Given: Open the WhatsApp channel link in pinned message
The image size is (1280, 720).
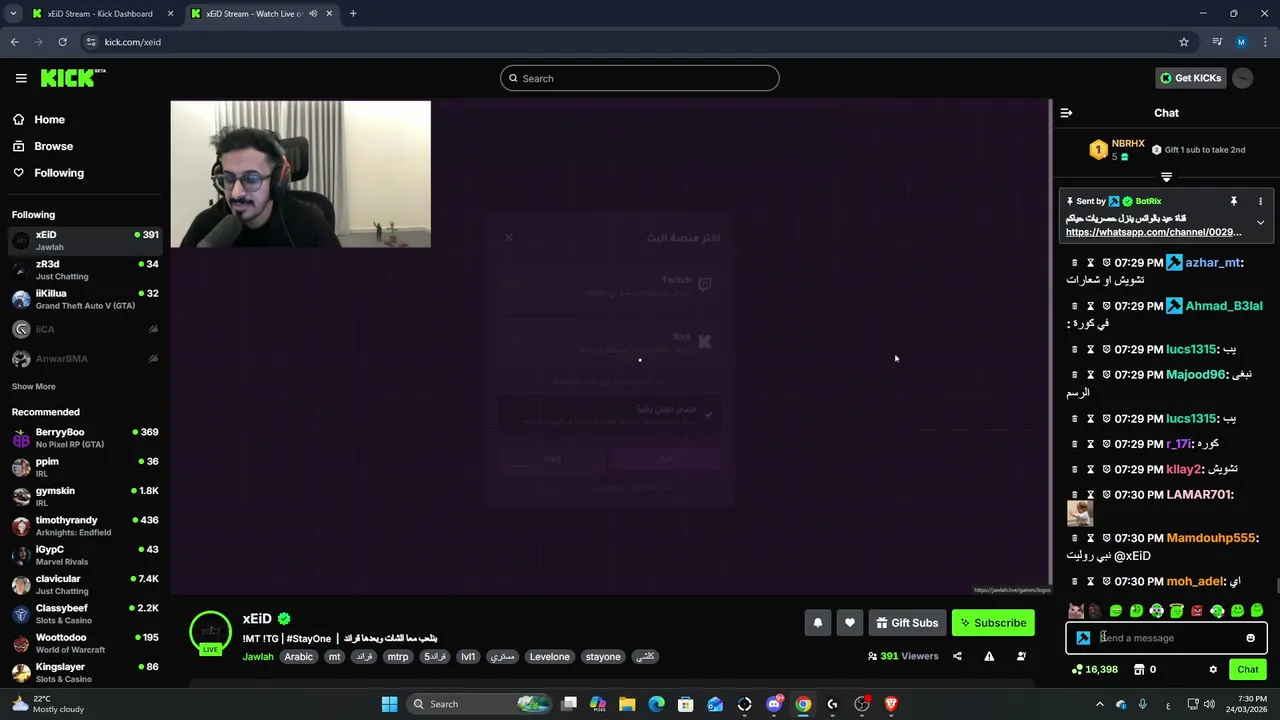Looking at the screenshot, I should (1153, 232).
